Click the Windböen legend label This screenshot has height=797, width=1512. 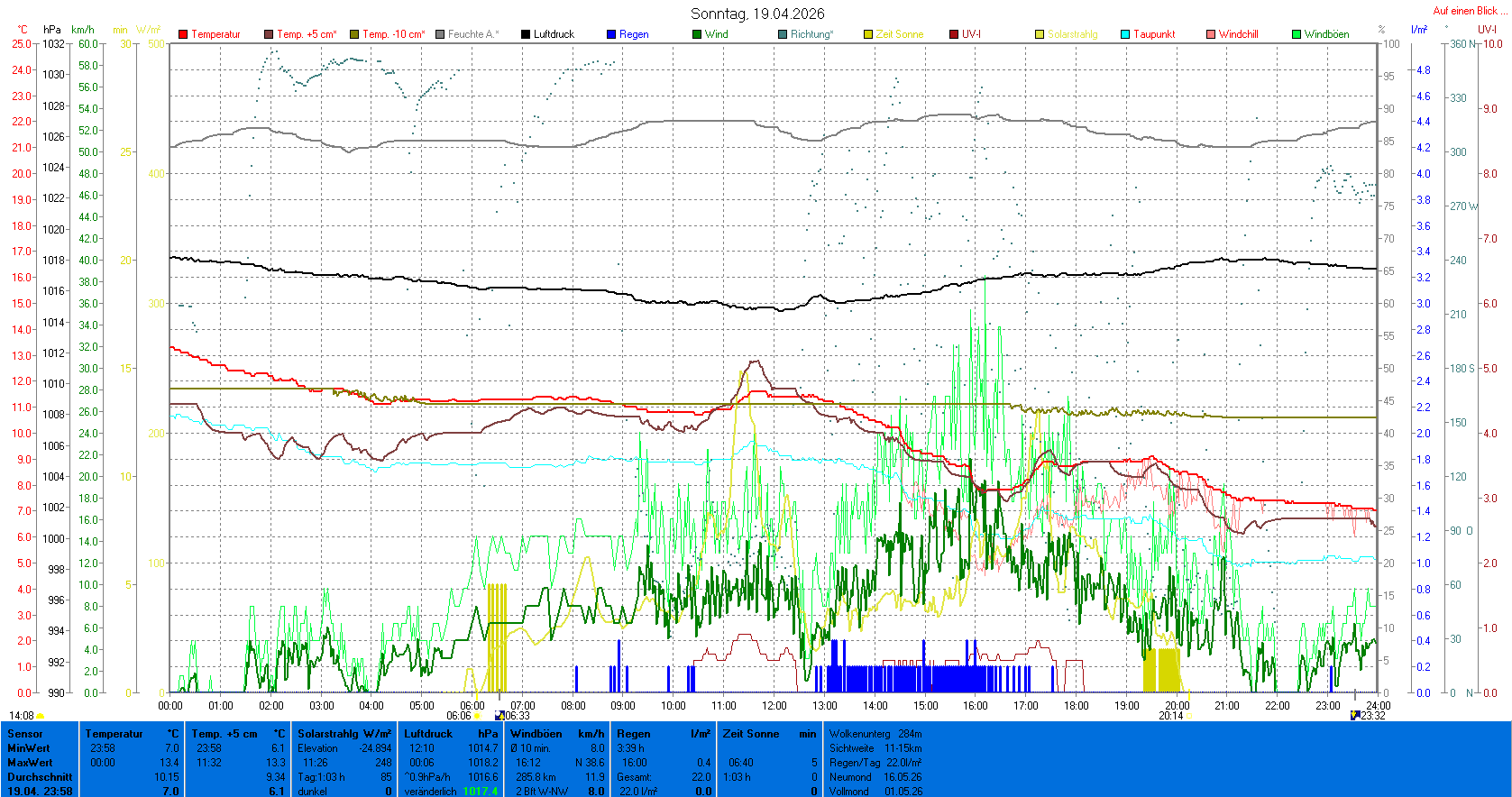1326,34
